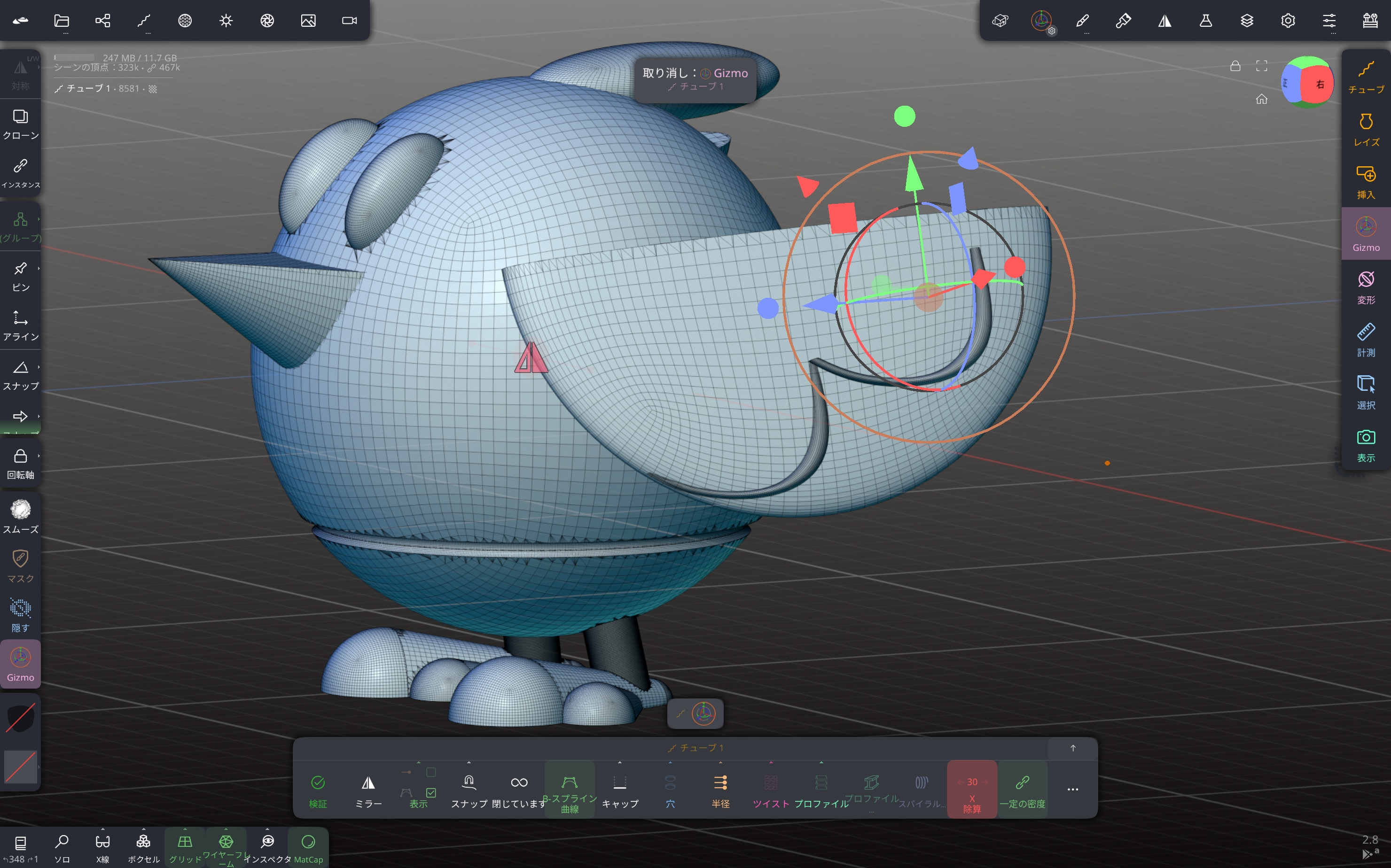Screen dimensions: 1391x868
Task: Expand the 半径 radius options
Action: pyautogui.click(x=720, y=790)
